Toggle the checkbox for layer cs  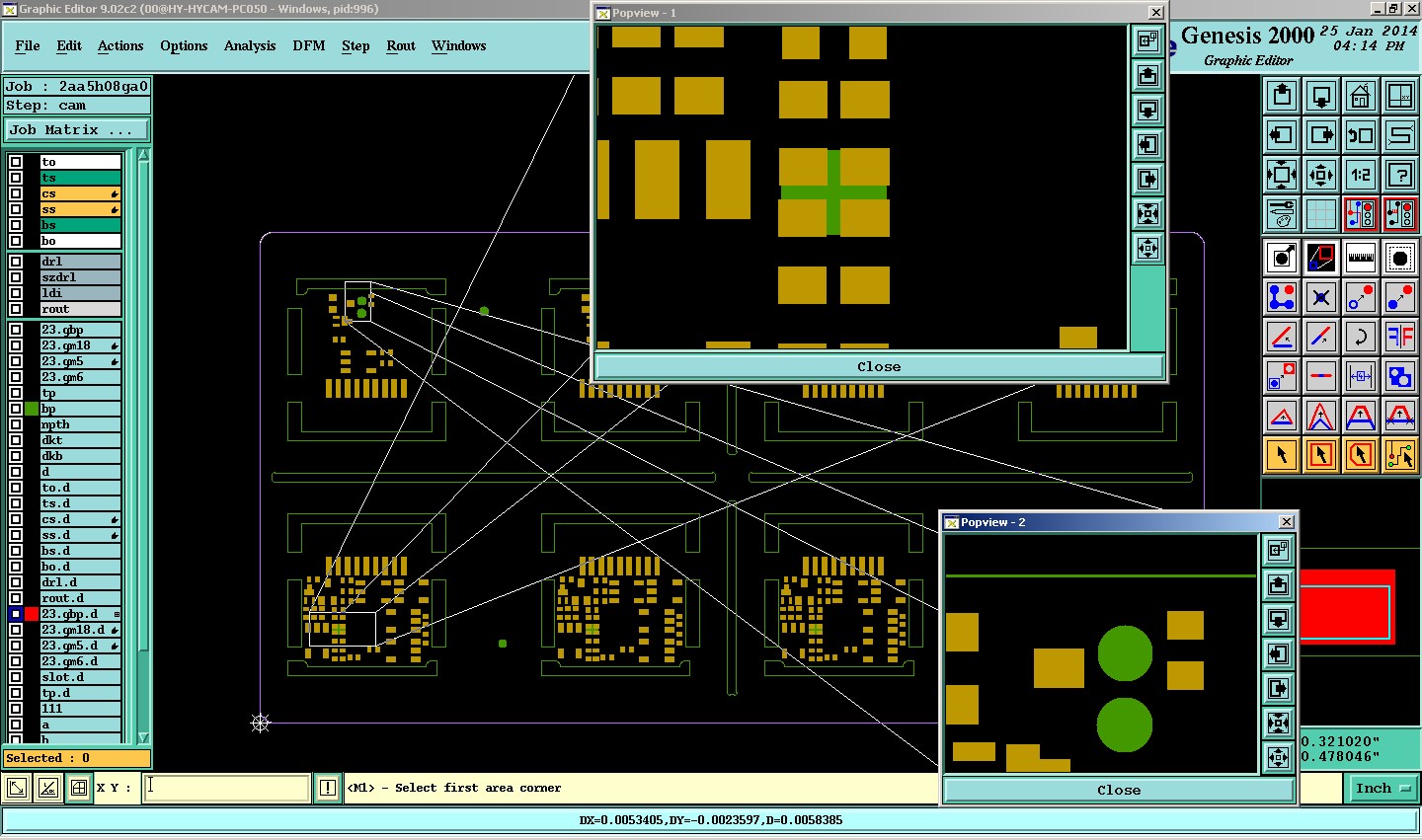(x=16, y=193)
